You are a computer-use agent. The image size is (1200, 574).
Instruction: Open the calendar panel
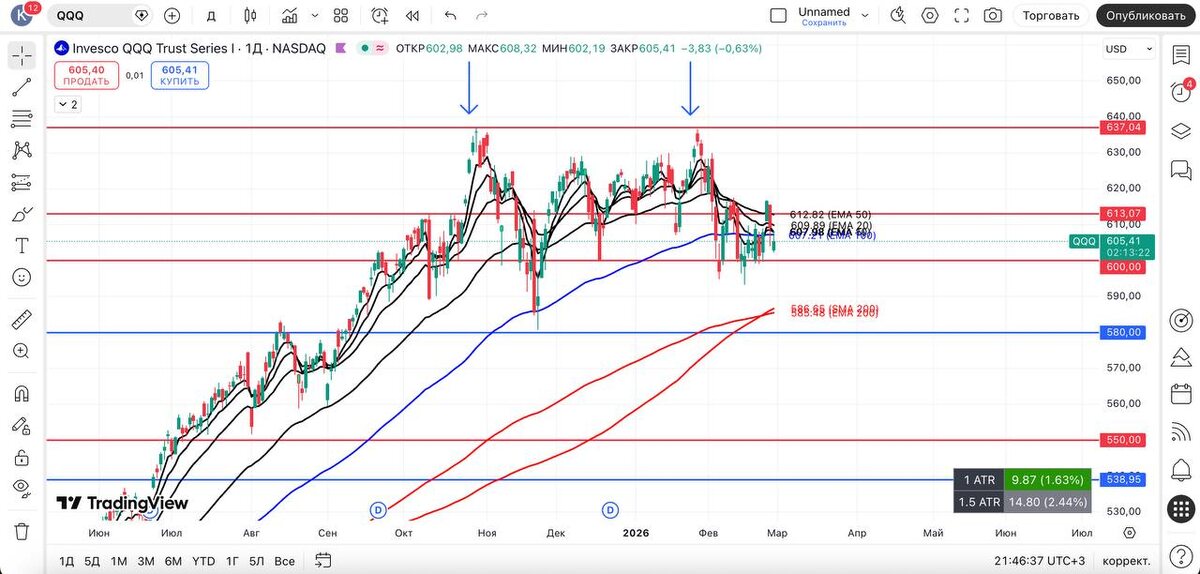point(1181,394)
